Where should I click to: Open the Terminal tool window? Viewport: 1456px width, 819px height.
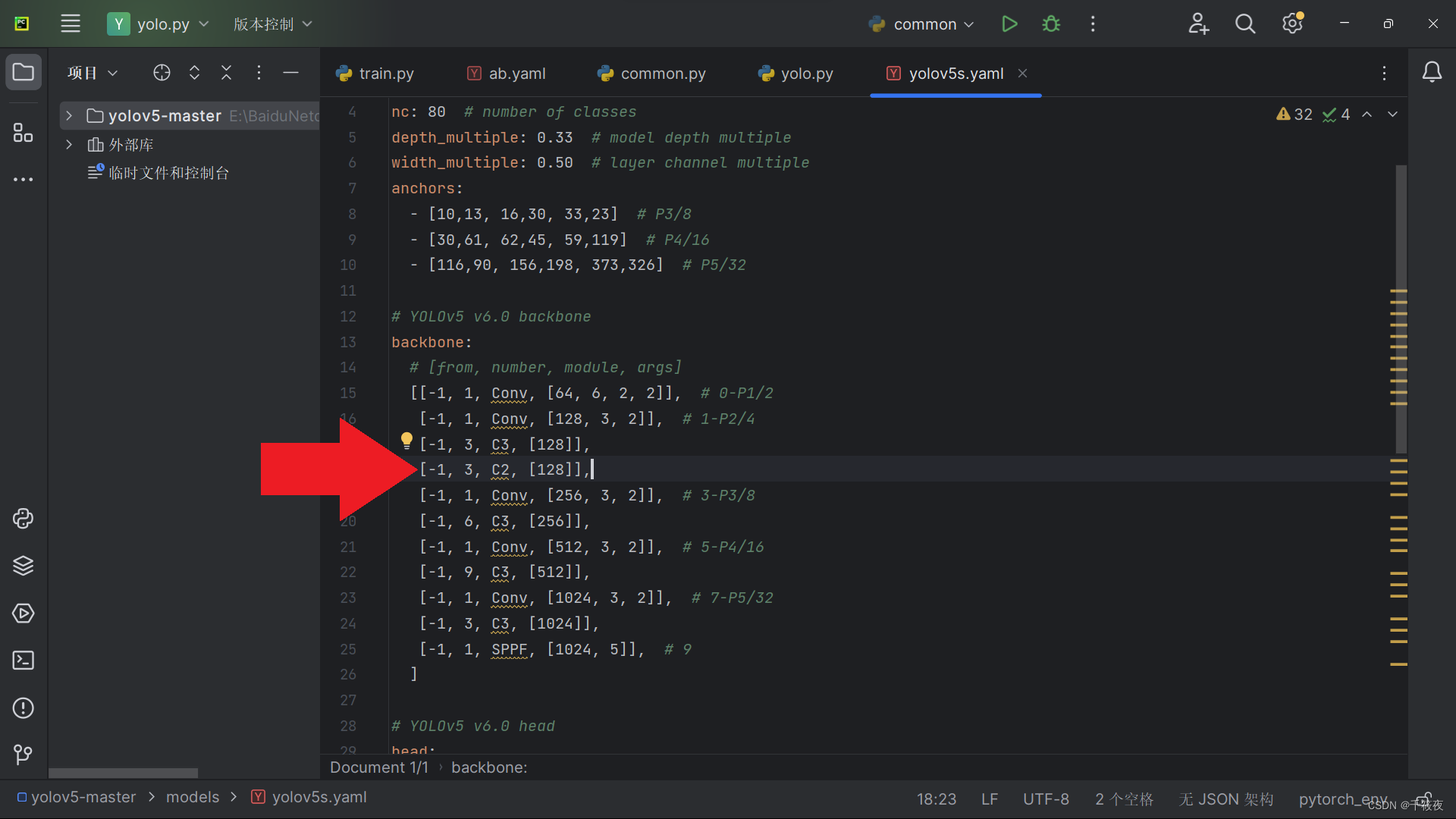click(24, 661)
